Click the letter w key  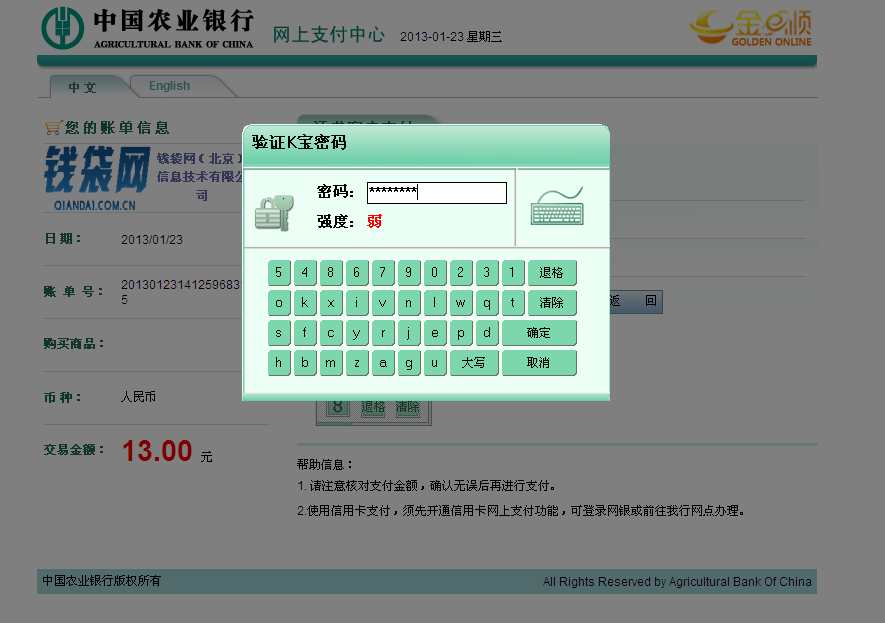tap(461, 302)
